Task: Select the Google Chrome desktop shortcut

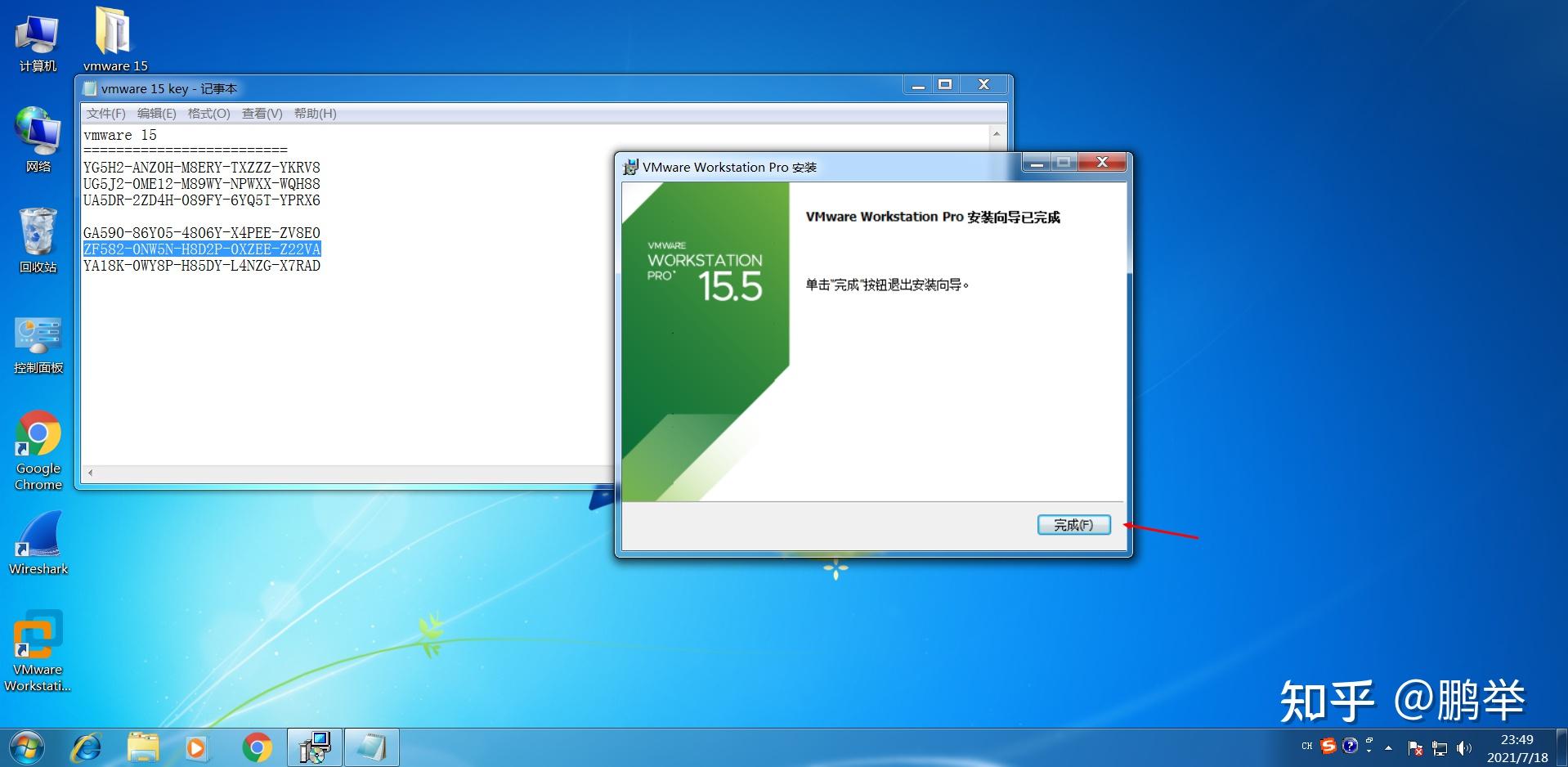Action: pyautogui.click(x=38, y=451)
